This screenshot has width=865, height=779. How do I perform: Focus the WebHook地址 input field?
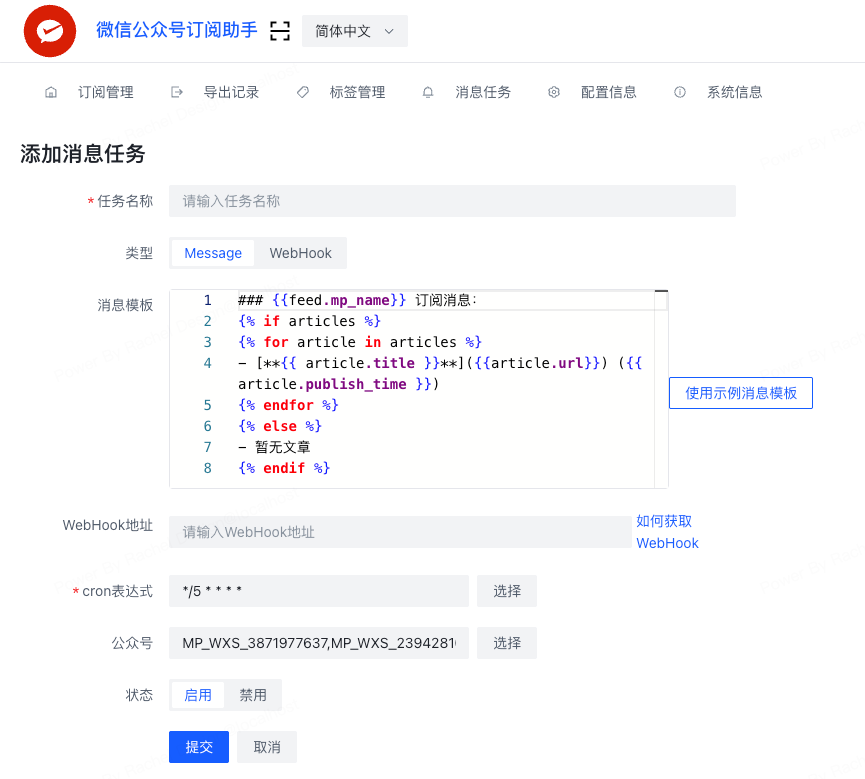(401, 532)
